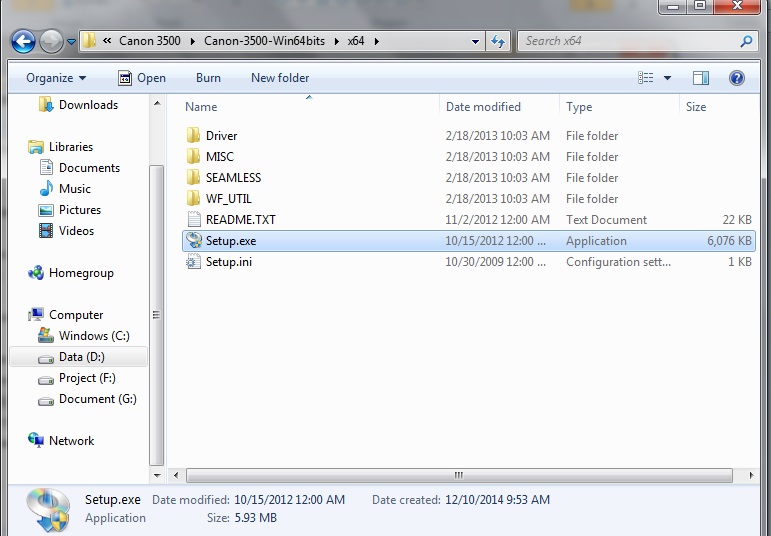Open Pictures library
This screenshot has width=771, height=536.
pyautogui.click(x=80, y=210)
